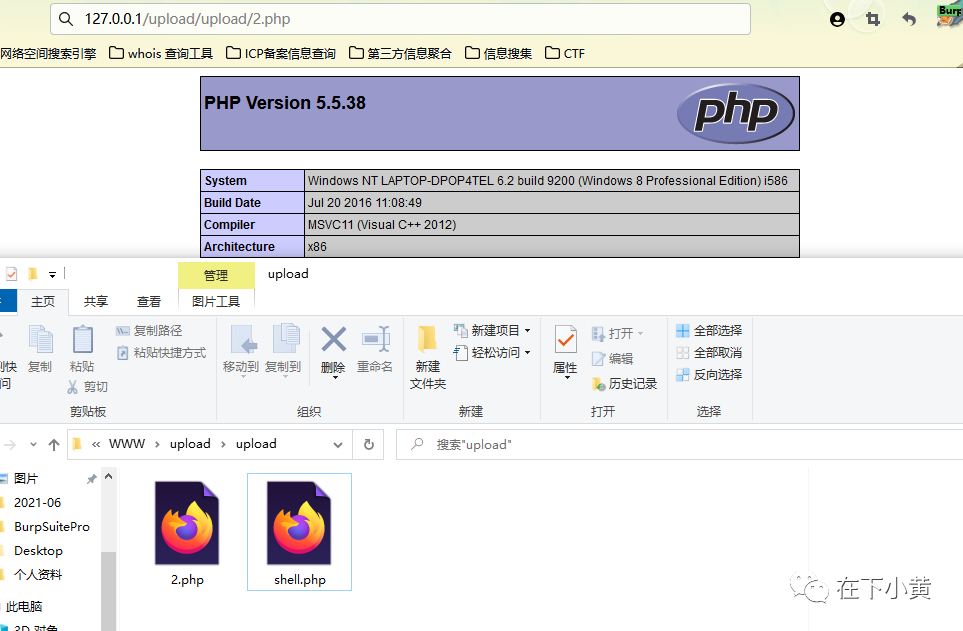Click the 复制到 copy-to button
This screenshot has height=631, width=963.
point(283,349)
